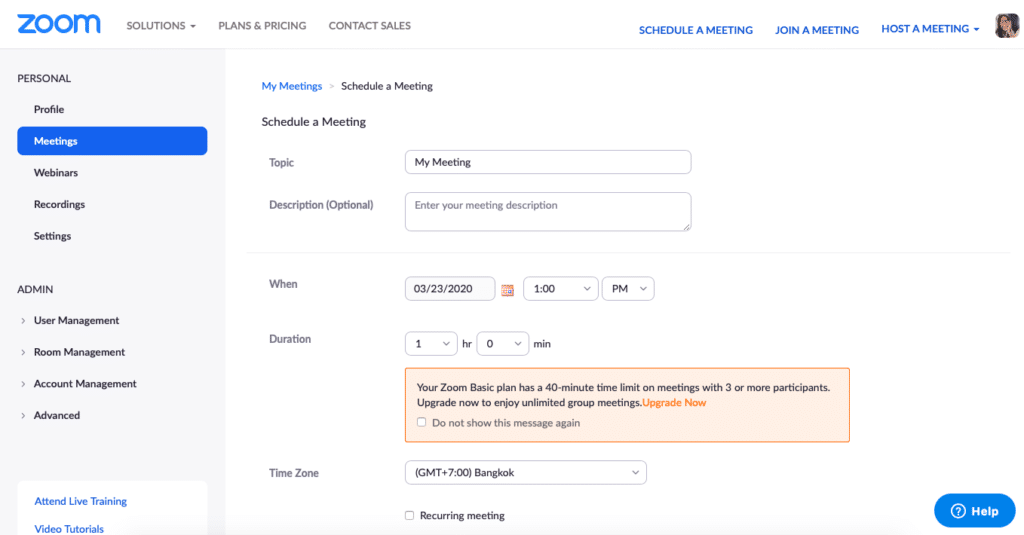Select Recordings in the sidebar
This screenshot has height=535, width=1024.
pos(59,205)
